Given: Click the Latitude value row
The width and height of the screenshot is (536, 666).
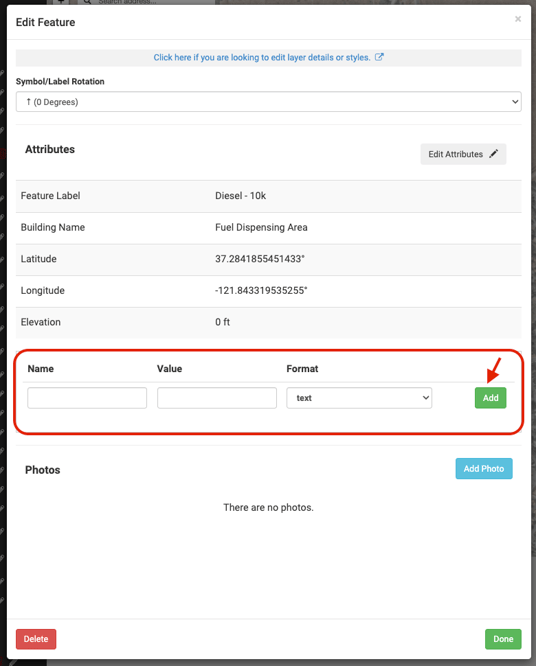Looking at the screenshot, I should click(268, 259).
